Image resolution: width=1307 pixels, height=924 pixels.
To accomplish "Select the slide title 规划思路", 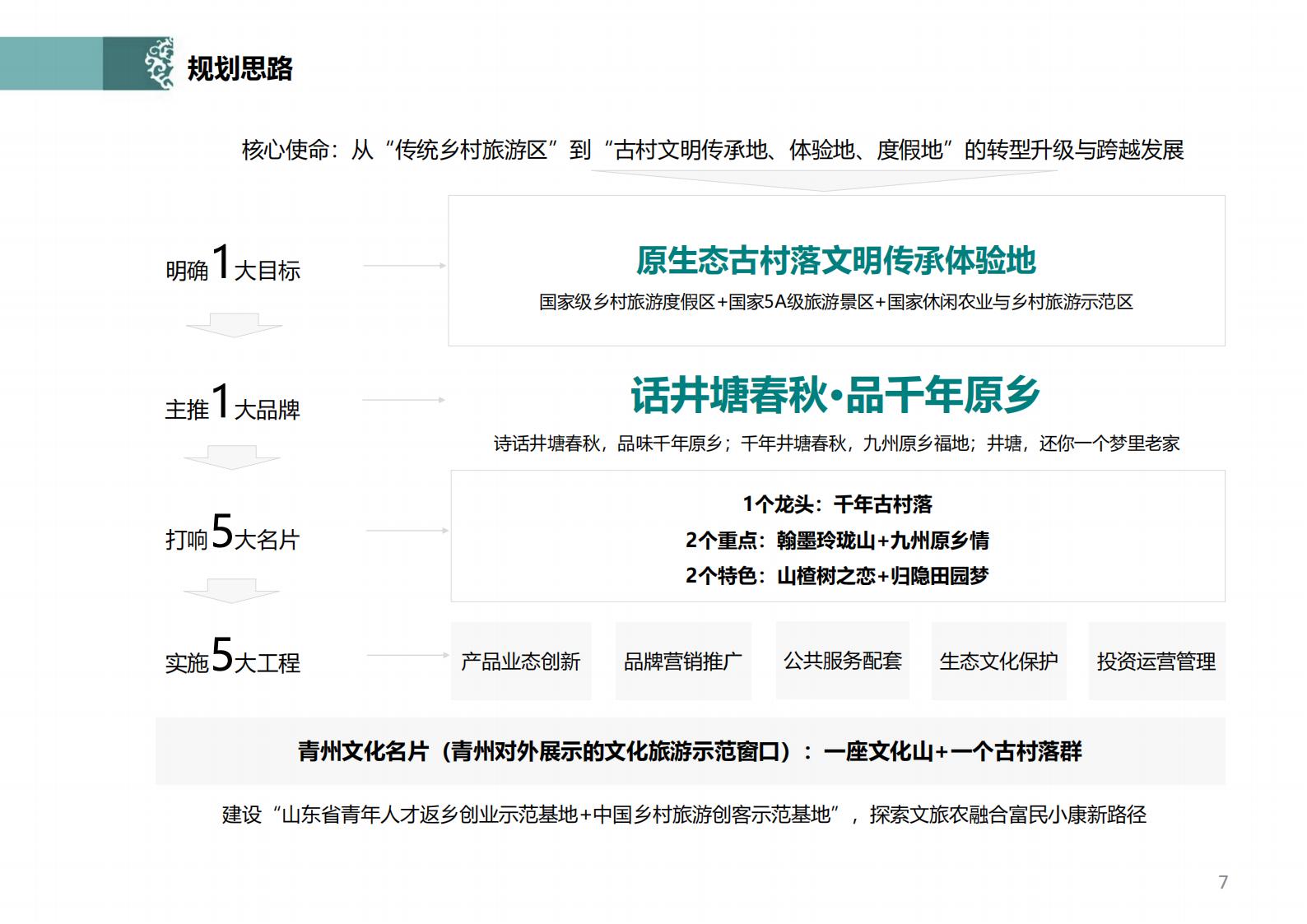I will 240,68.
